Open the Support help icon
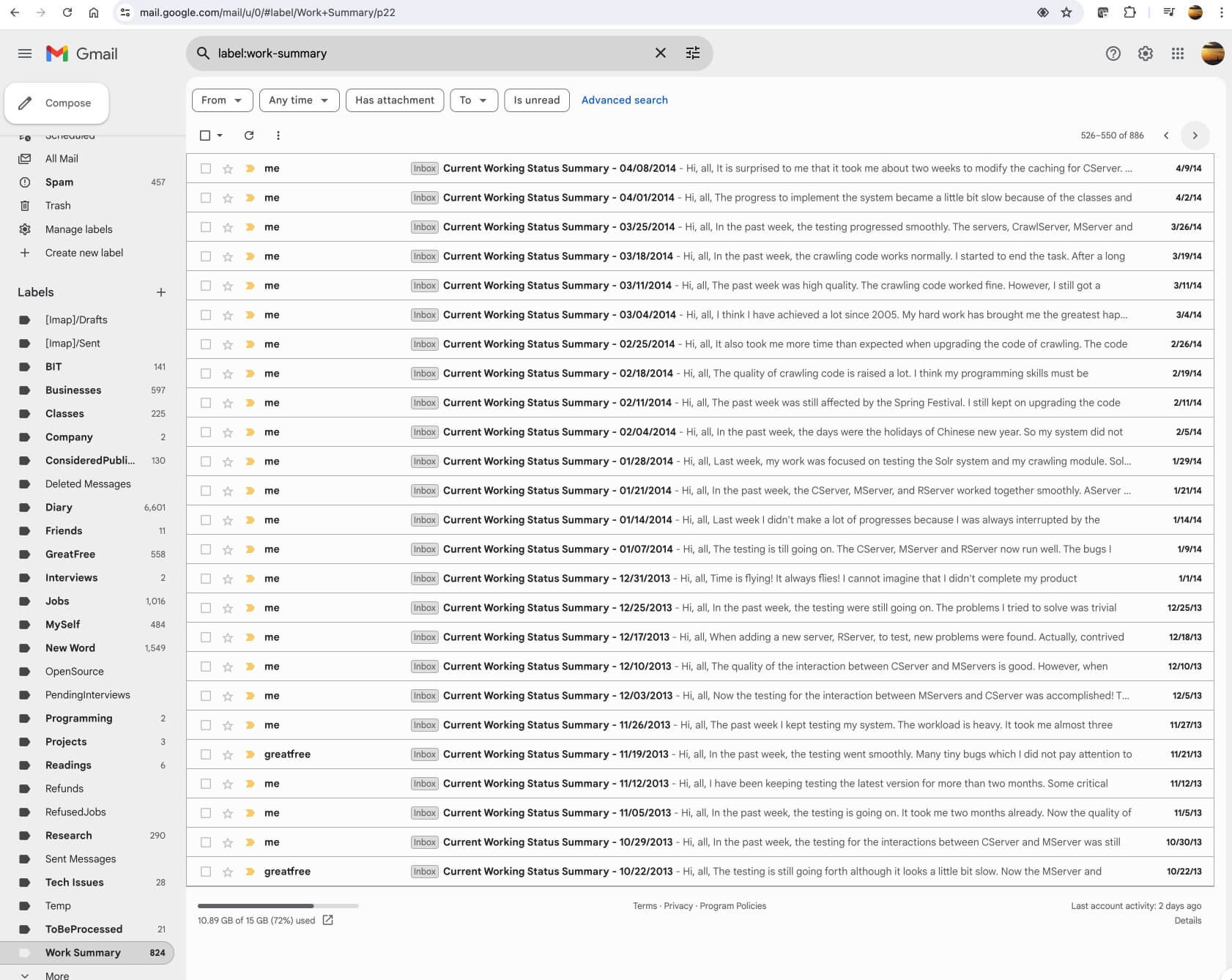The height and width of the screenshot is (980, 1232). (x=1113, y=53)
